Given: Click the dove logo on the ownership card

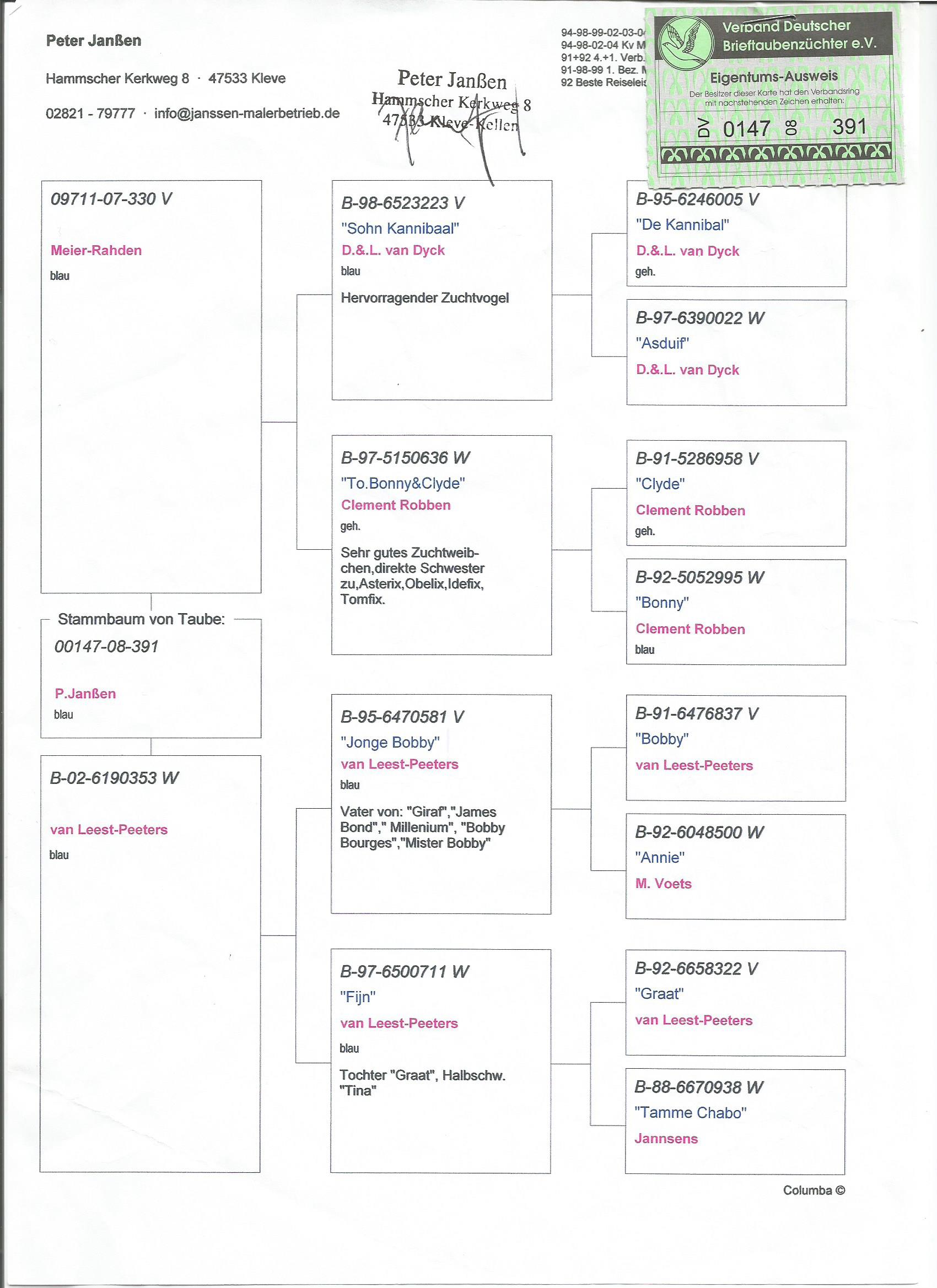Looking at the screenshot, I should [x=685, y=39].
